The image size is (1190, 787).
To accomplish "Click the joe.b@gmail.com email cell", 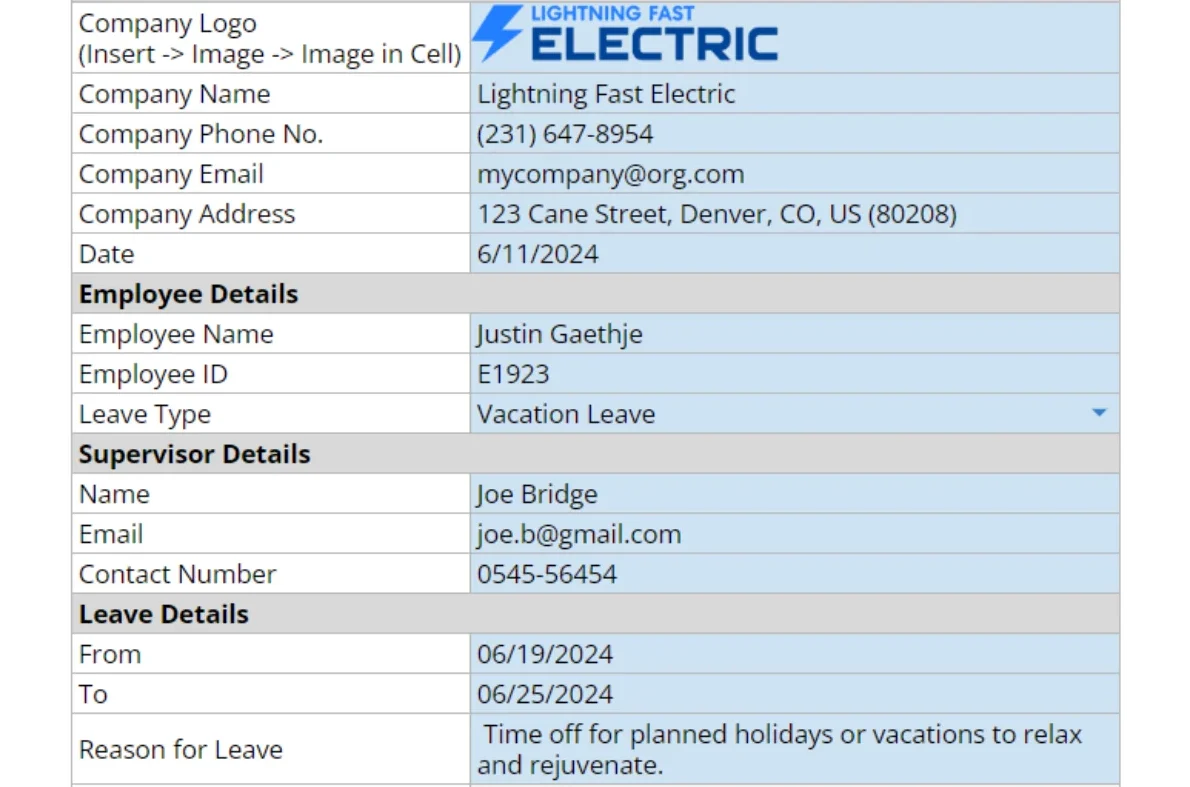I will 795,534.
